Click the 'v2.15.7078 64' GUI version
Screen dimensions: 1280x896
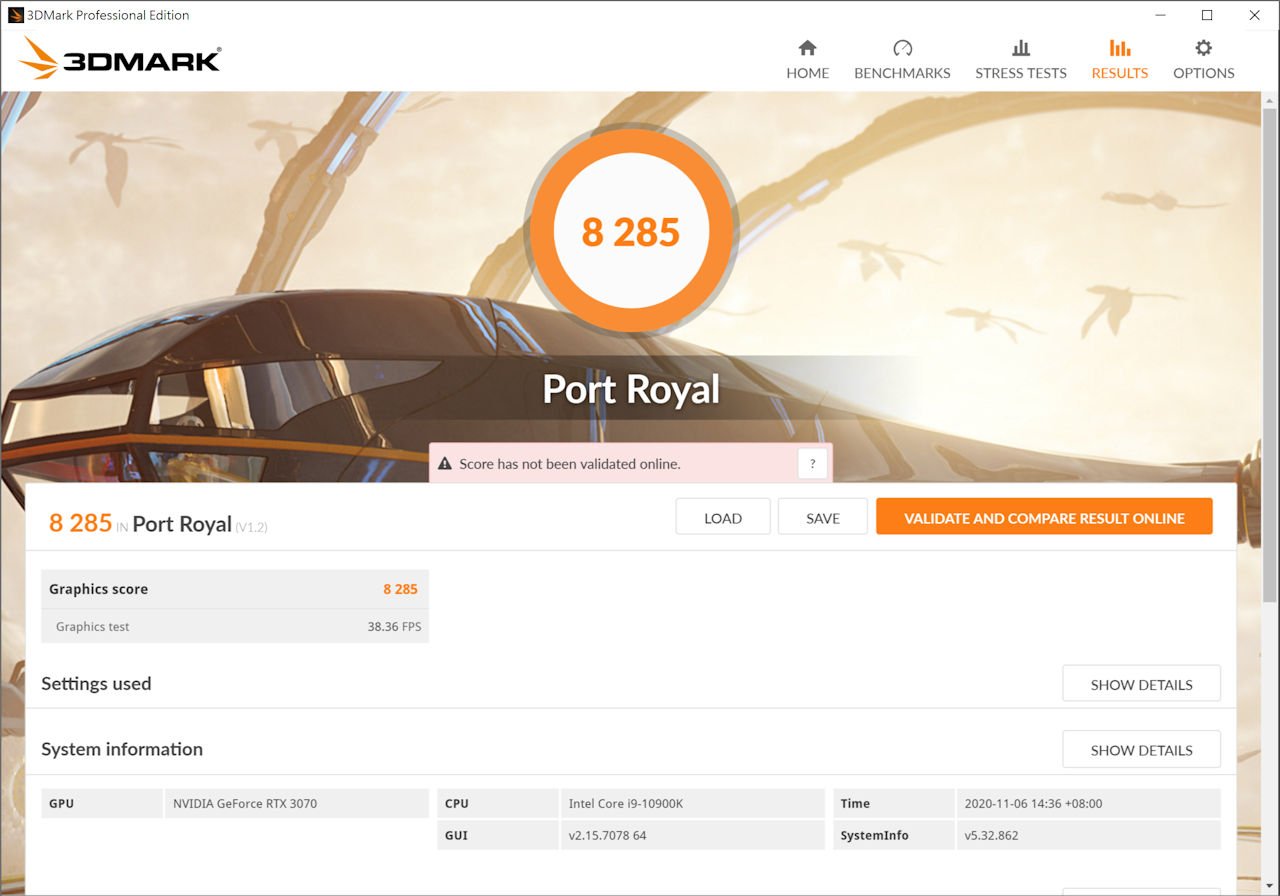607,835
